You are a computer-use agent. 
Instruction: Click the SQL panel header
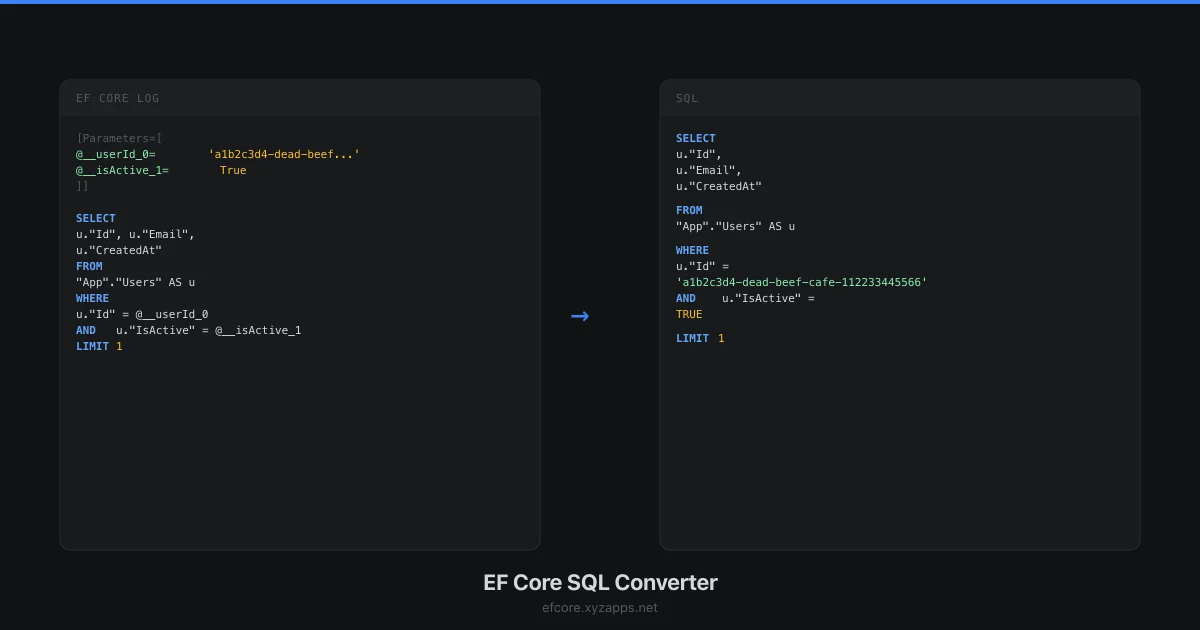[900, 98]
